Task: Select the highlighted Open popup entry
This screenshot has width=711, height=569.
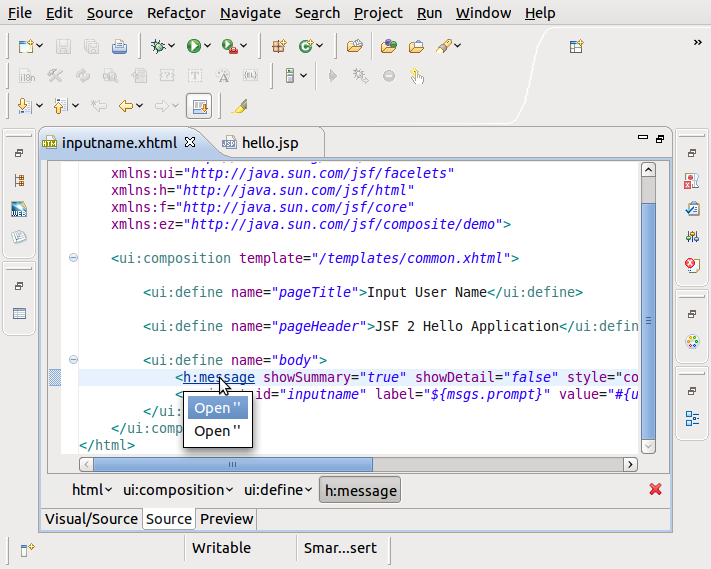Action: [x=218, y=408]
